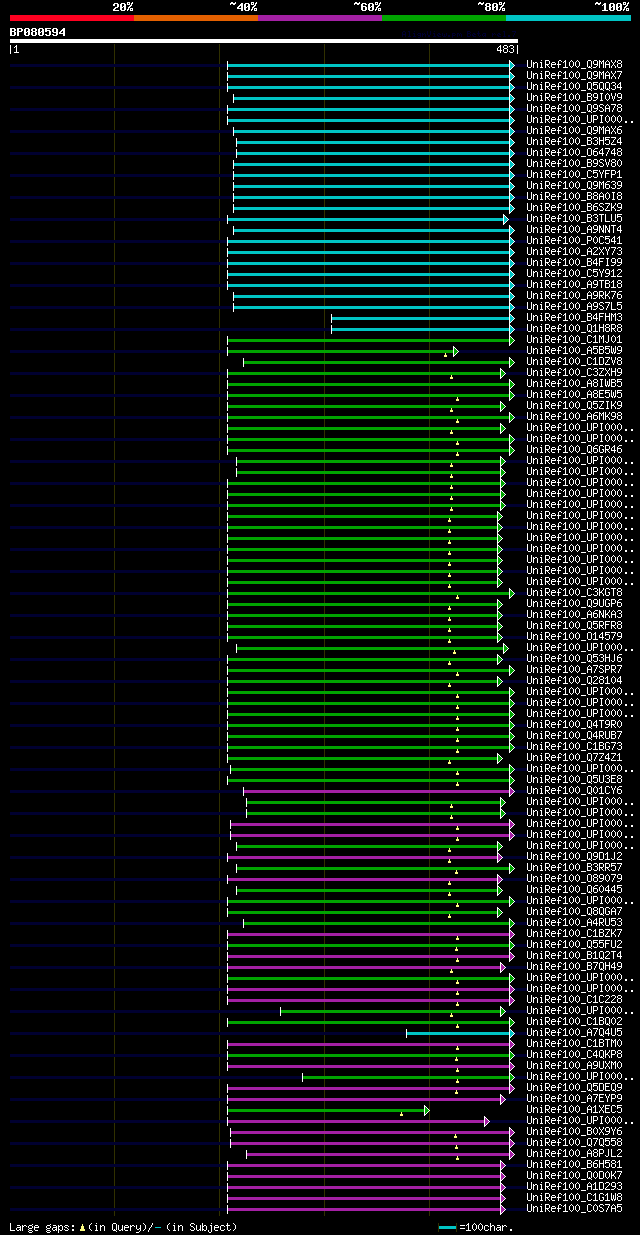This screenshot has height=1235, width=640.
Task: Click the purple alignment bar for C0S7A5
Action: click(x=364, y=1209)
